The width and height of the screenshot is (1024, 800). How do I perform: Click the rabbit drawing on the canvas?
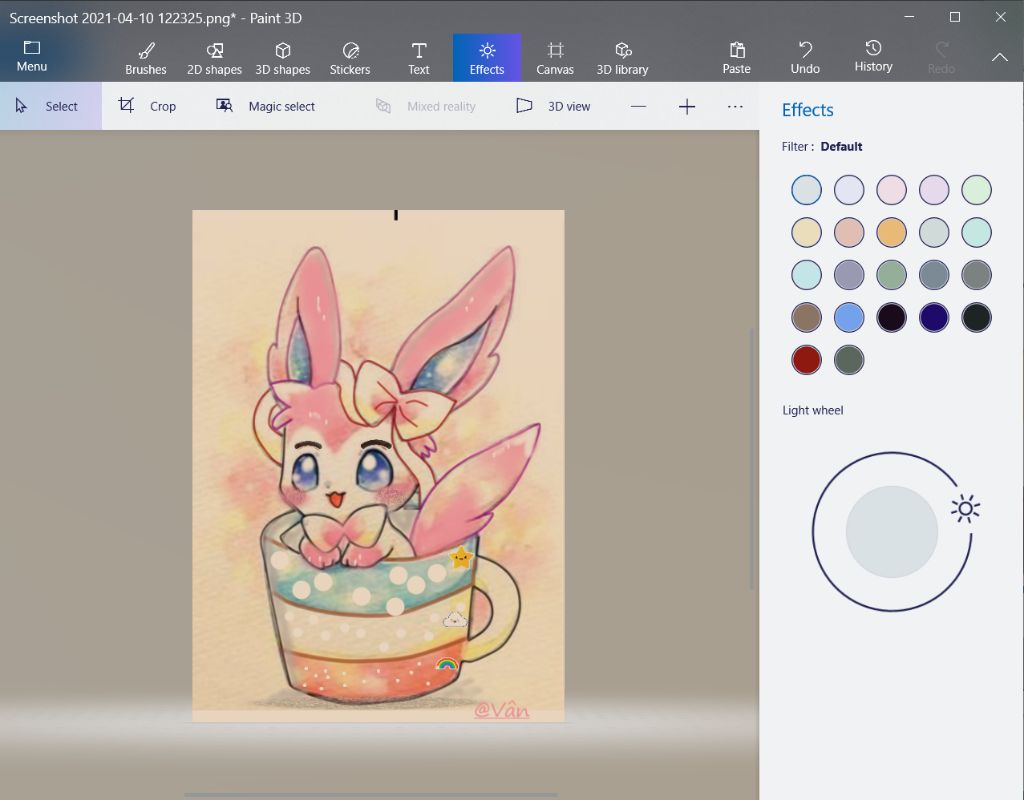click(x=378, y=466)
